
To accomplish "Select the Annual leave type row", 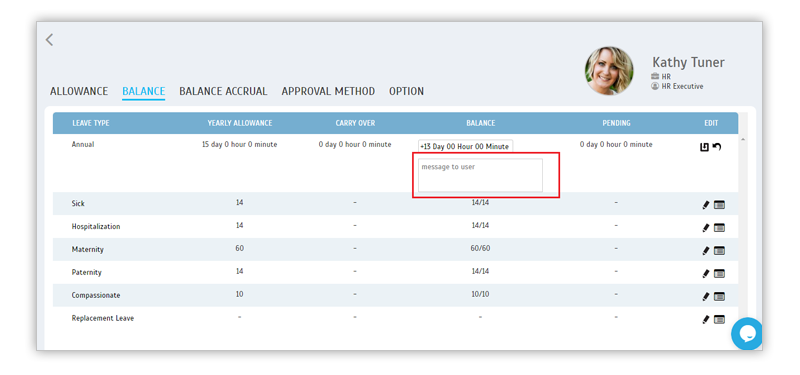I will pos(395,163).
